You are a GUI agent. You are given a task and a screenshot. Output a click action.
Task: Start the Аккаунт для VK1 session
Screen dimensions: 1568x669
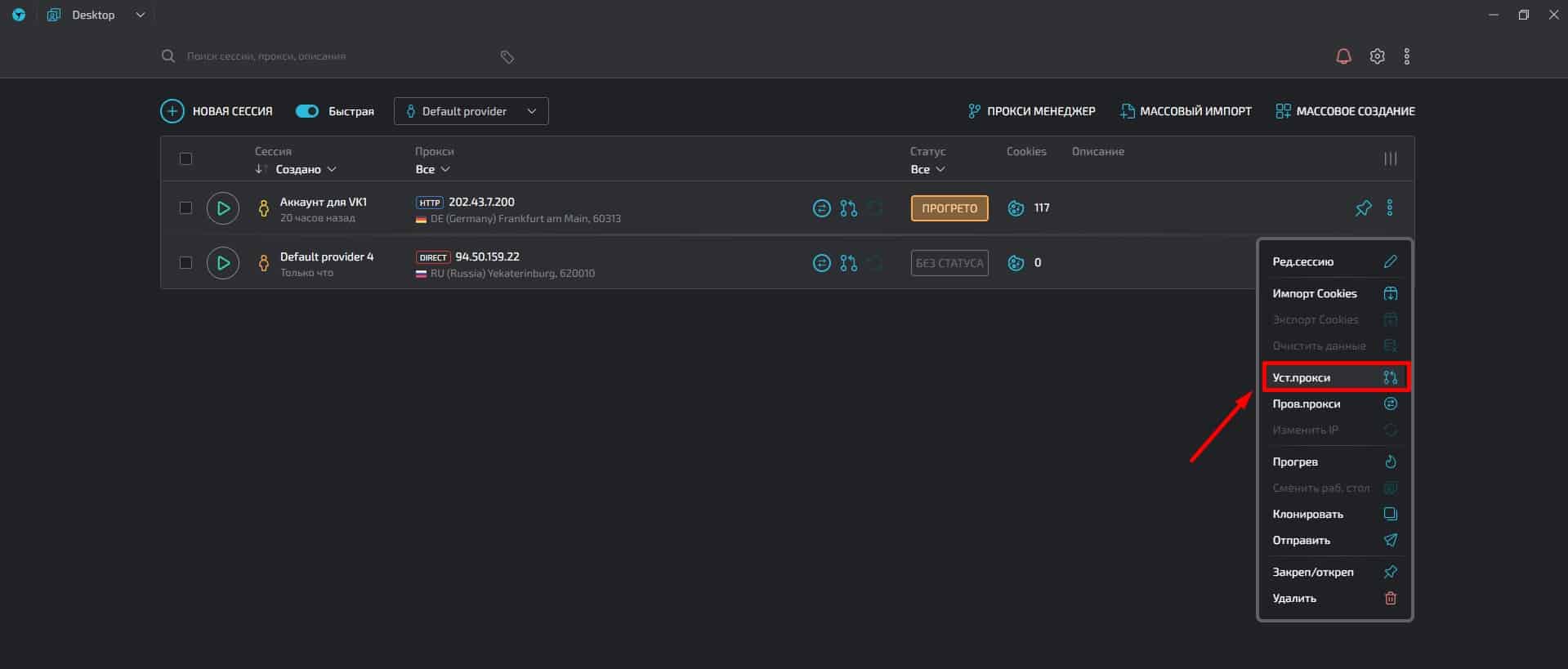click(x=222, y=208)
